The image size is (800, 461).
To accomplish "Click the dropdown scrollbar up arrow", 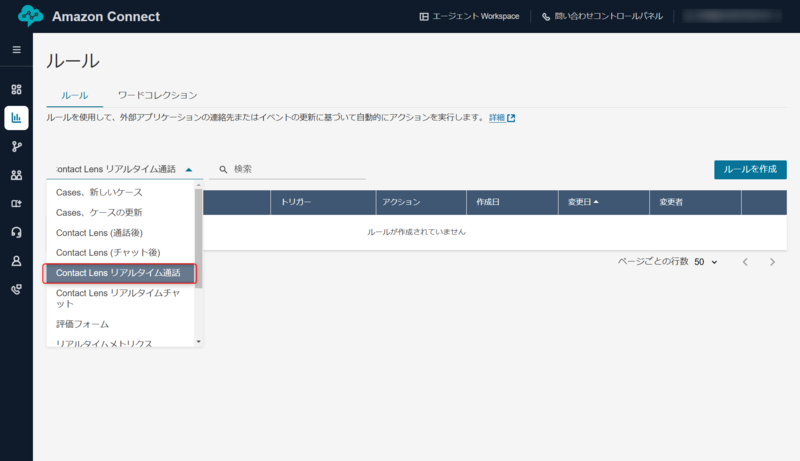I will coord(198,185).
